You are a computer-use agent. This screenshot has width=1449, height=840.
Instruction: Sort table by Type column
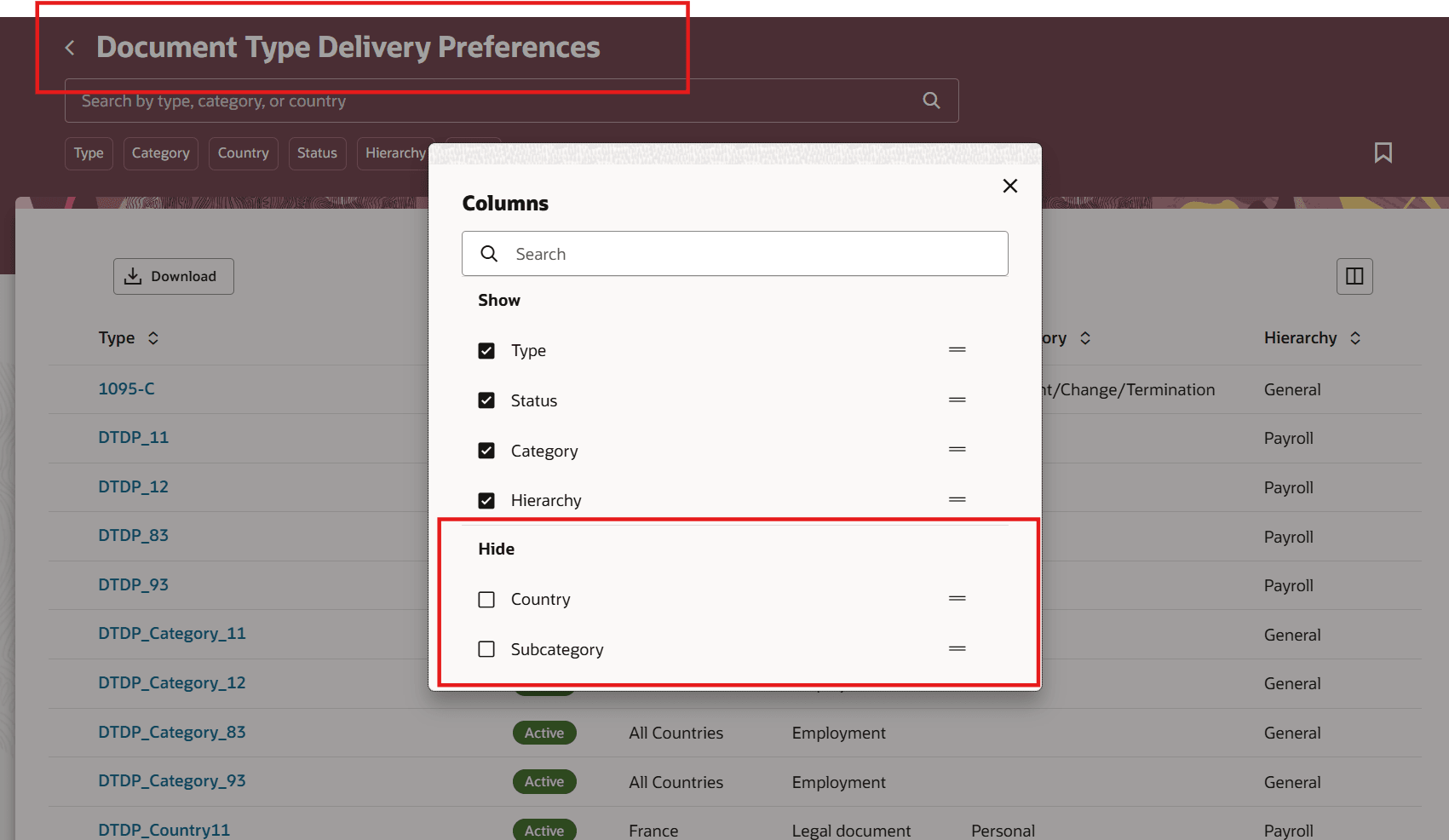(x=153, y=338)
